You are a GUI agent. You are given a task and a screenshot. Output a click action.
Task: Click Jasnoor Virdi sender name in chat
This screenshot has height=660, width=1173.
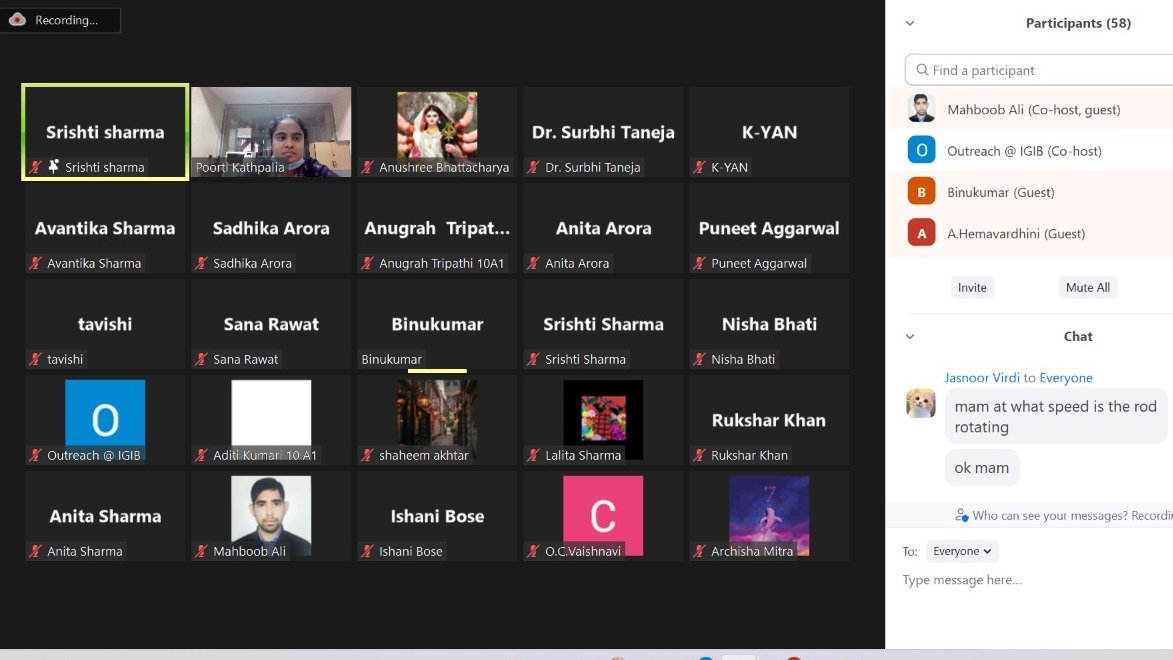[x=981, y=378]
